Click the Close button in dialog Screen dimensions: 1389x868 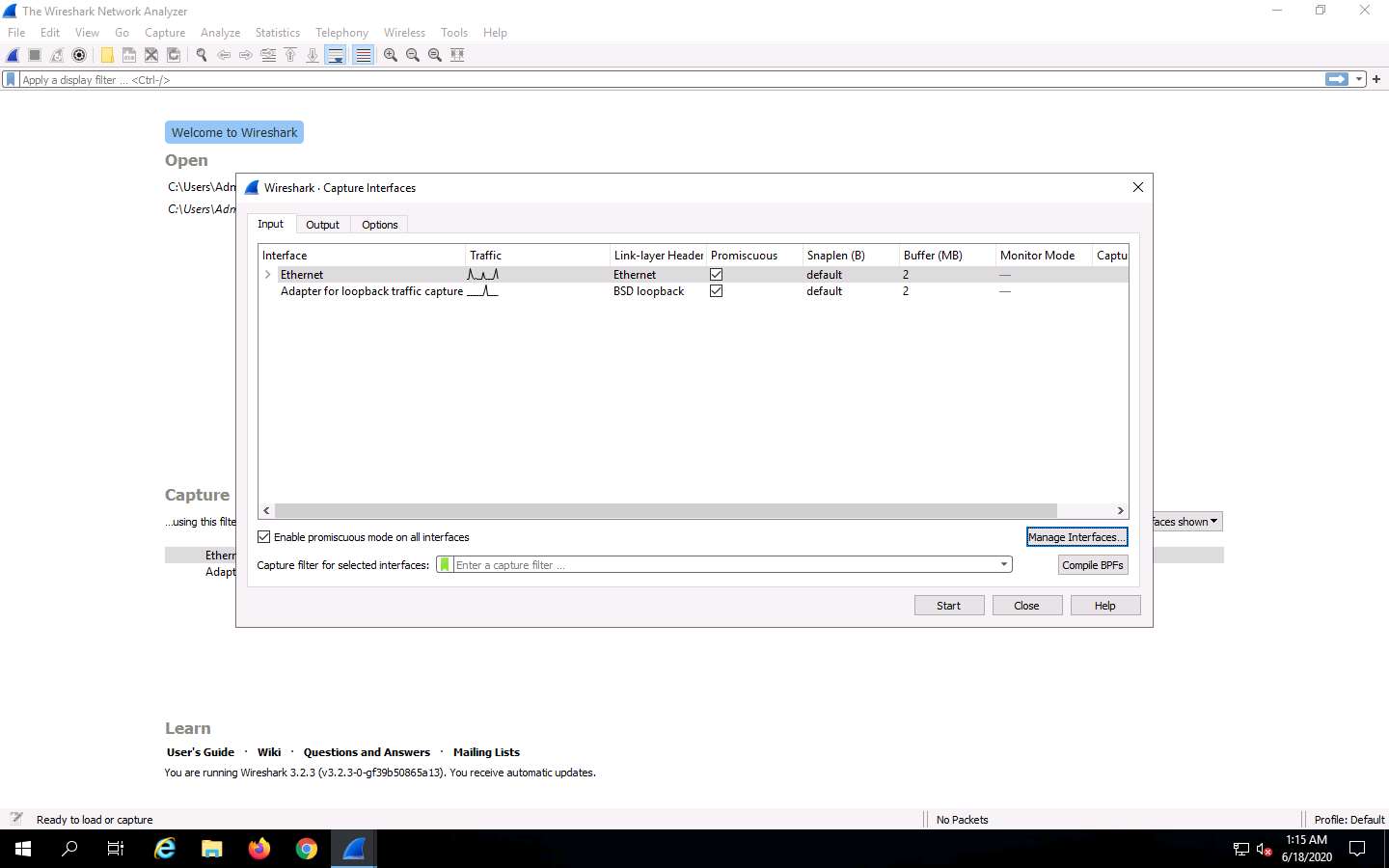pyautogui.click(x=1027, y=606)
